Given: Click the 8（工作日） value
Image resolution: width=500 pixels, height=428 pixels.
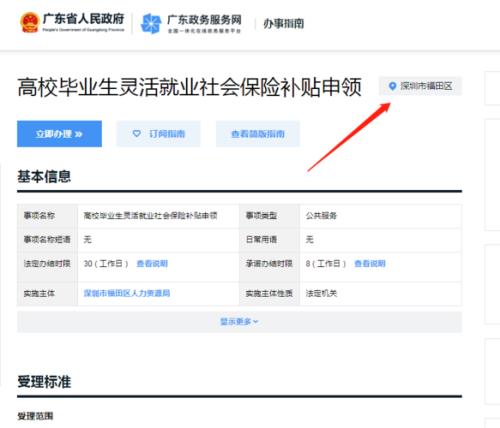Looking at the screenshot, I should tap(326, 264).
